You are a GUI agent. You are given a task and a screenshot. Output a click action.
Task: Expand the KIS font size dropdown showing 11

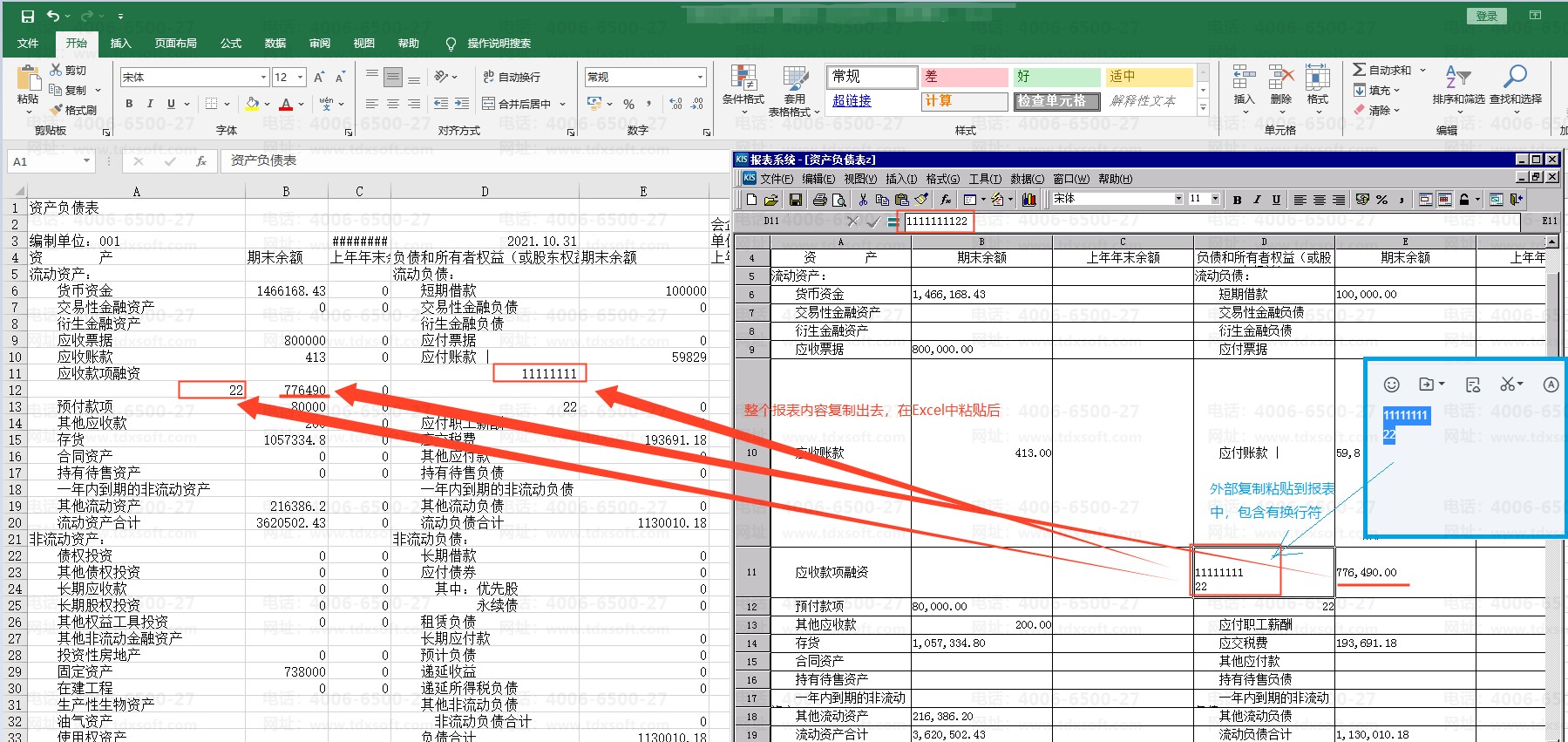tap(1215, 199)
